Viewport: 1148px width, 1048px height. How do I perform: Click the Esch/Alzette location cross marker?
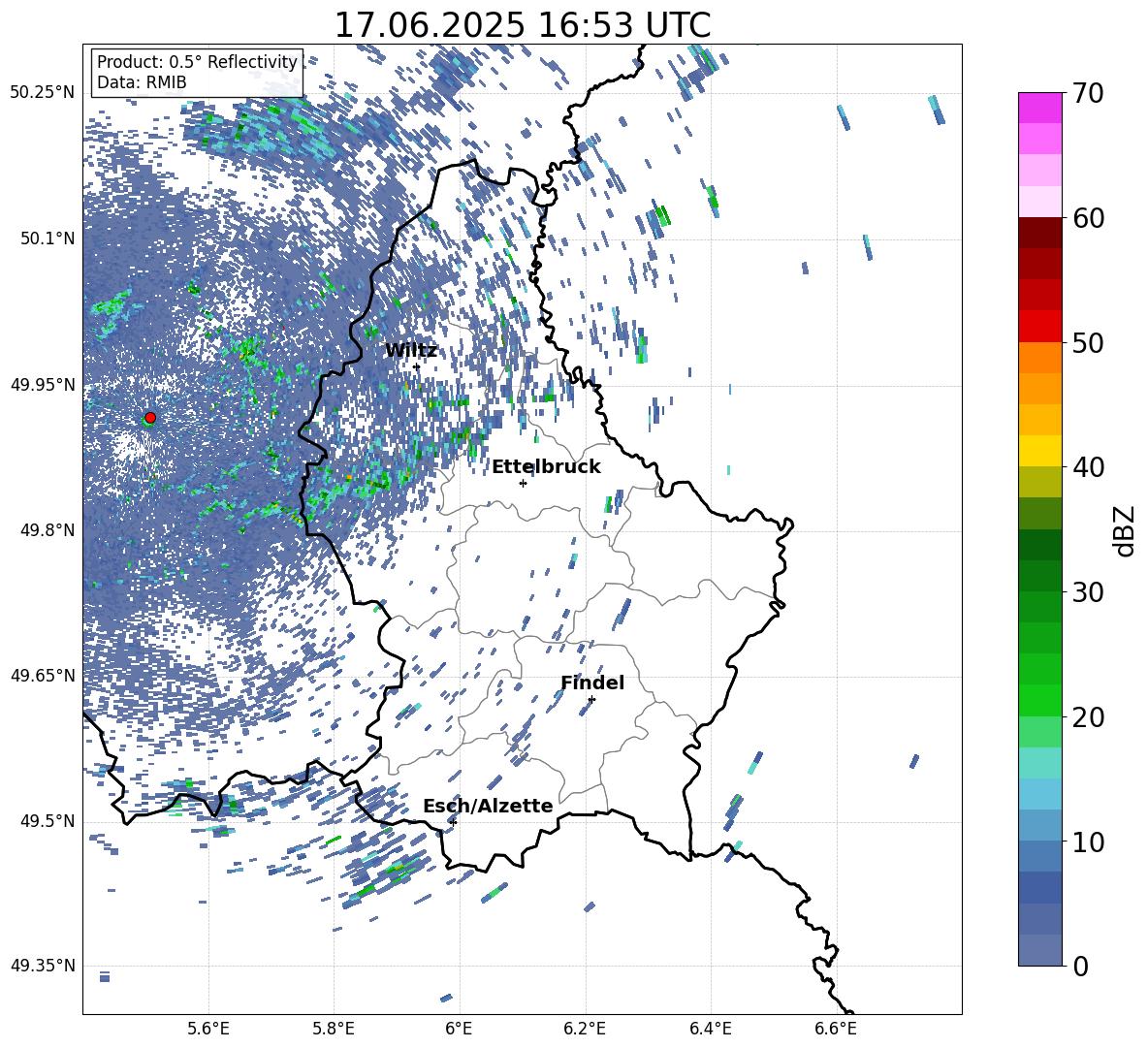tap(453, 822)
